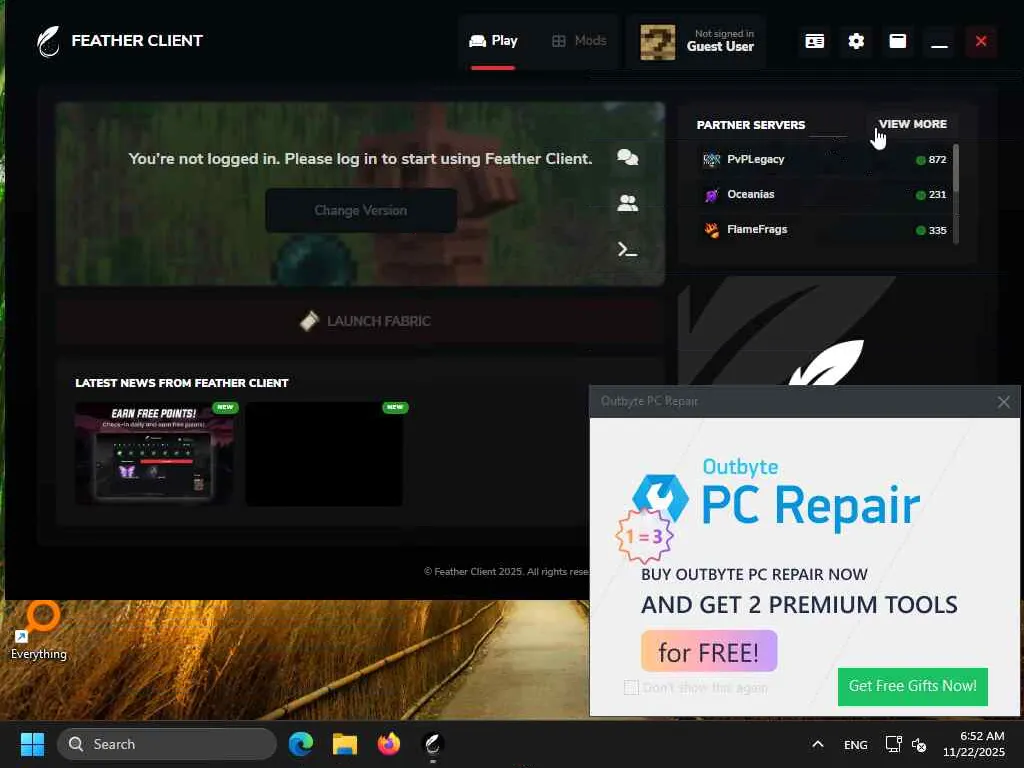Click View More partner servers

click(x=912, y=124)
